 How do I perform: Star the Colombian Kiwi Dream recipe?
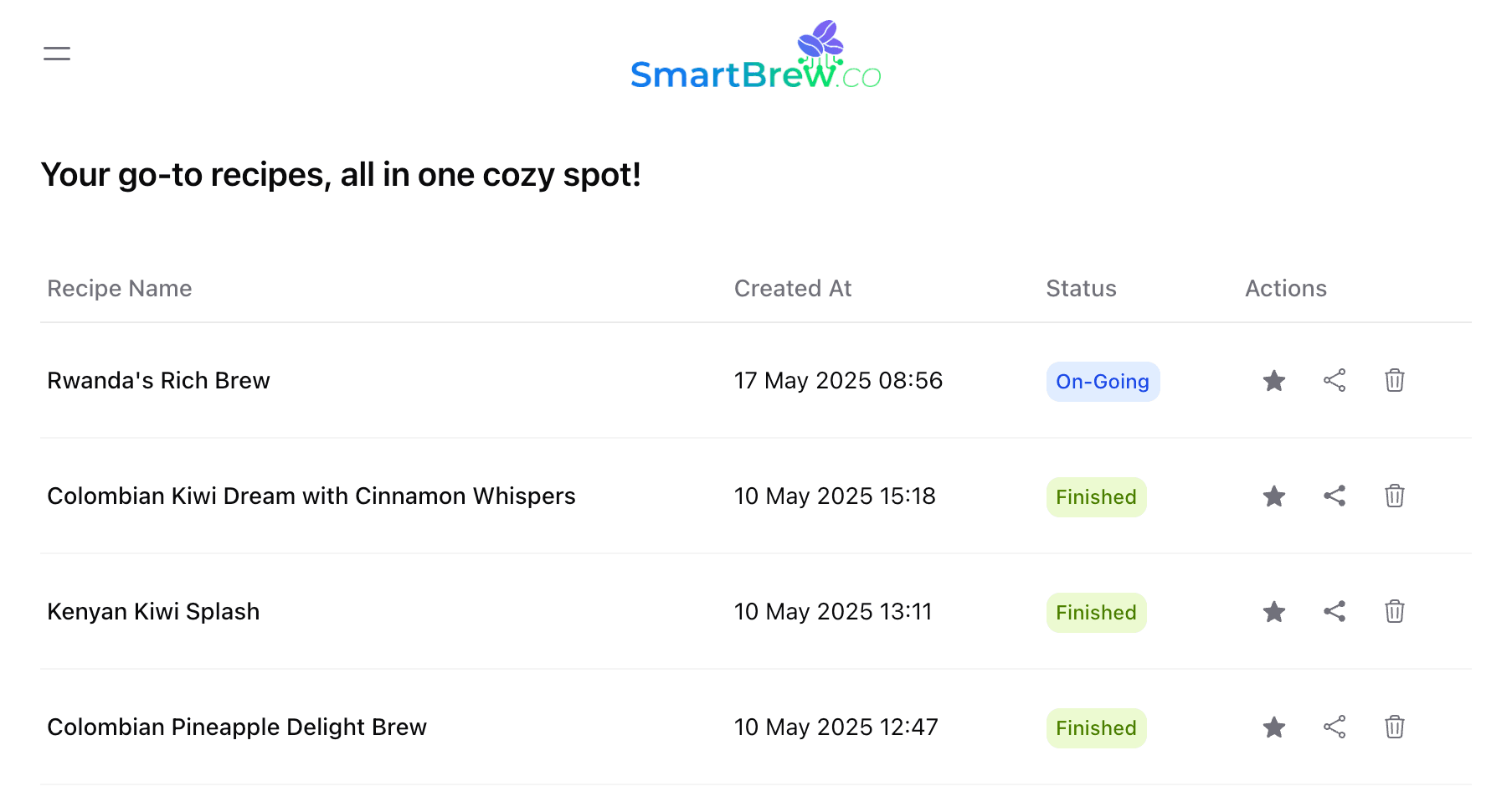pos(1273,496)
